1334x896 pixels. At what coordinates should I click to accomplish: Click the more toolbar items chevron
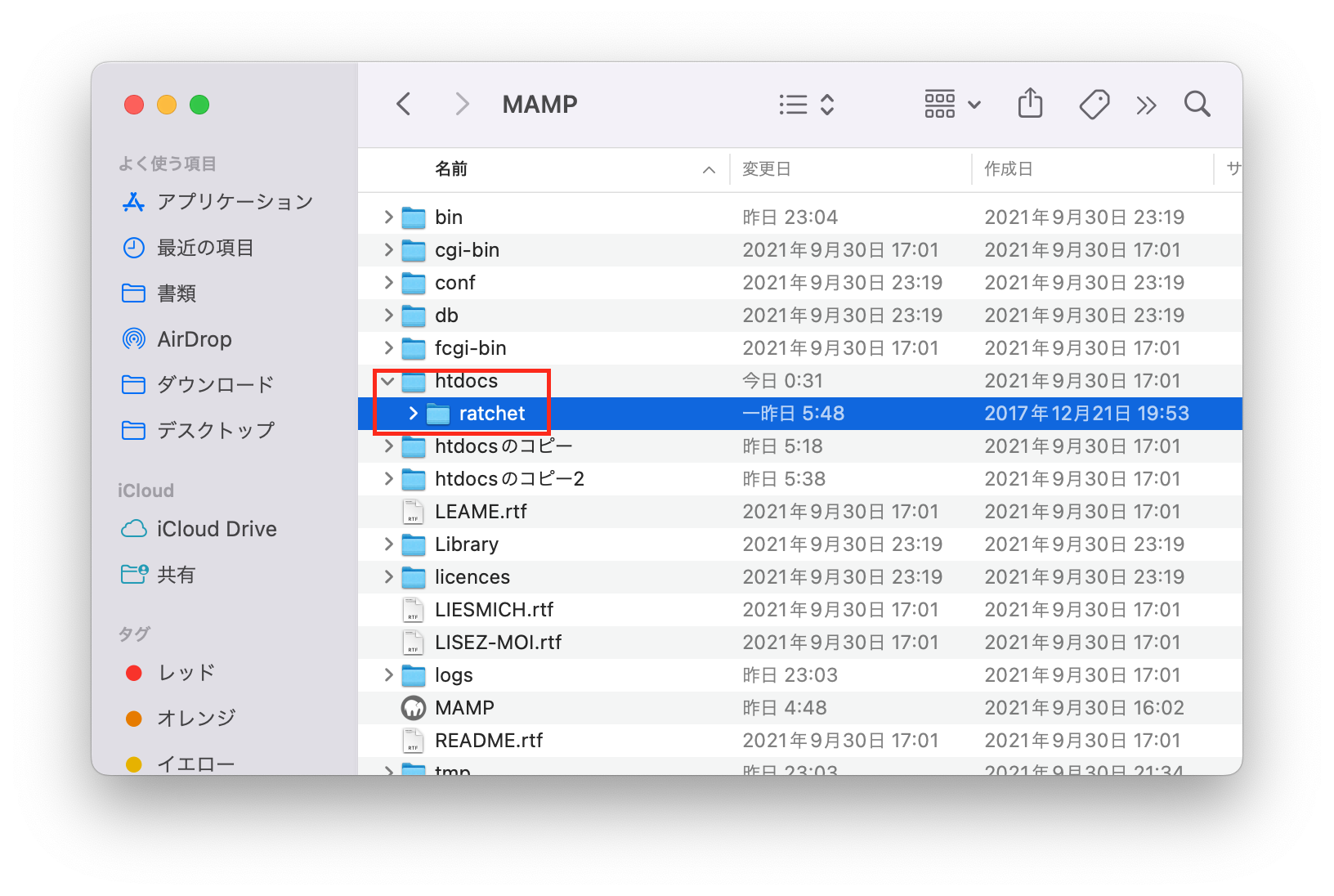click(x=1146, y=104)
